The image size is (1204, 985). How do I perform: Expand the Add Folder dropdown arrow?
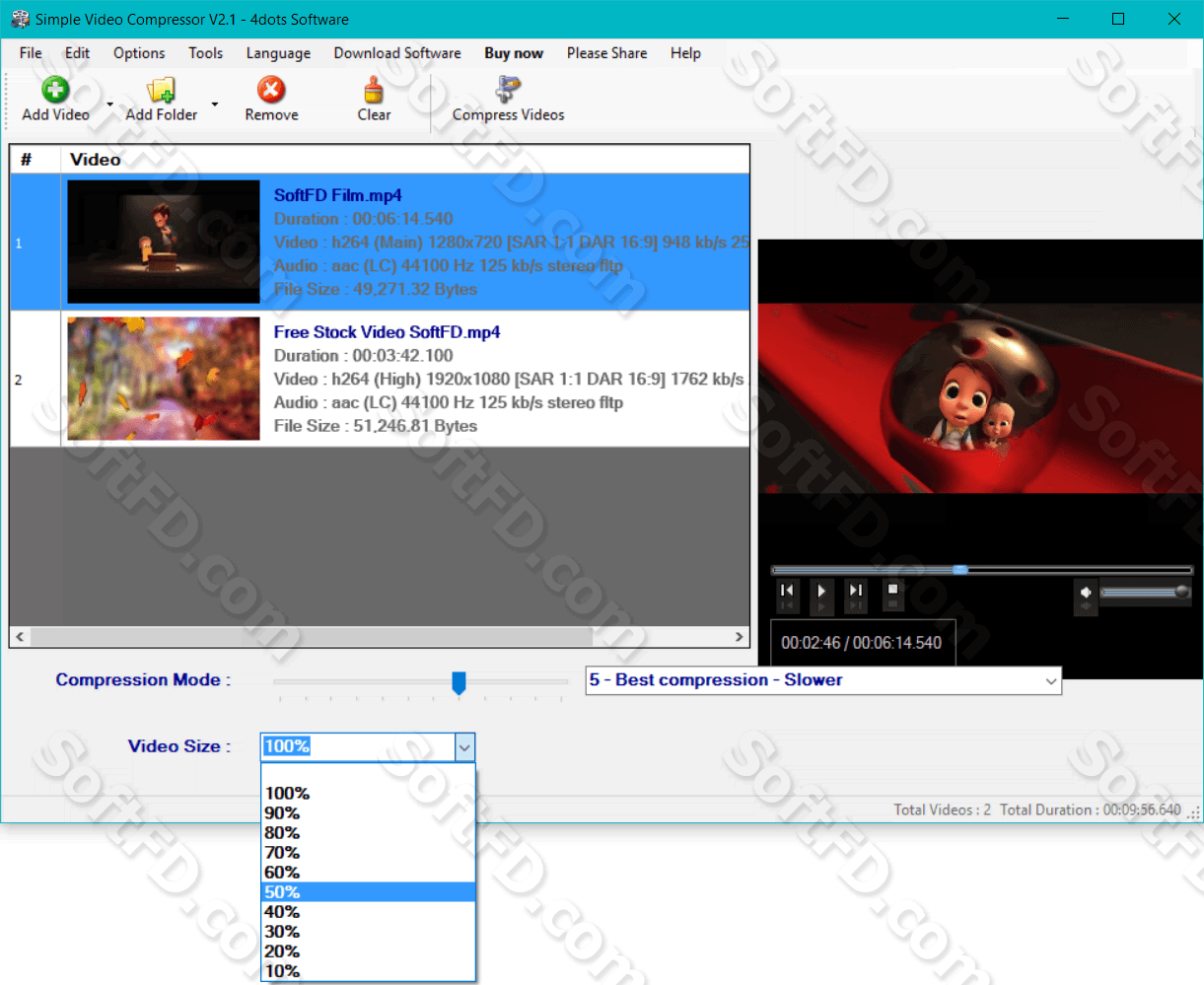[x=214, y=104]
